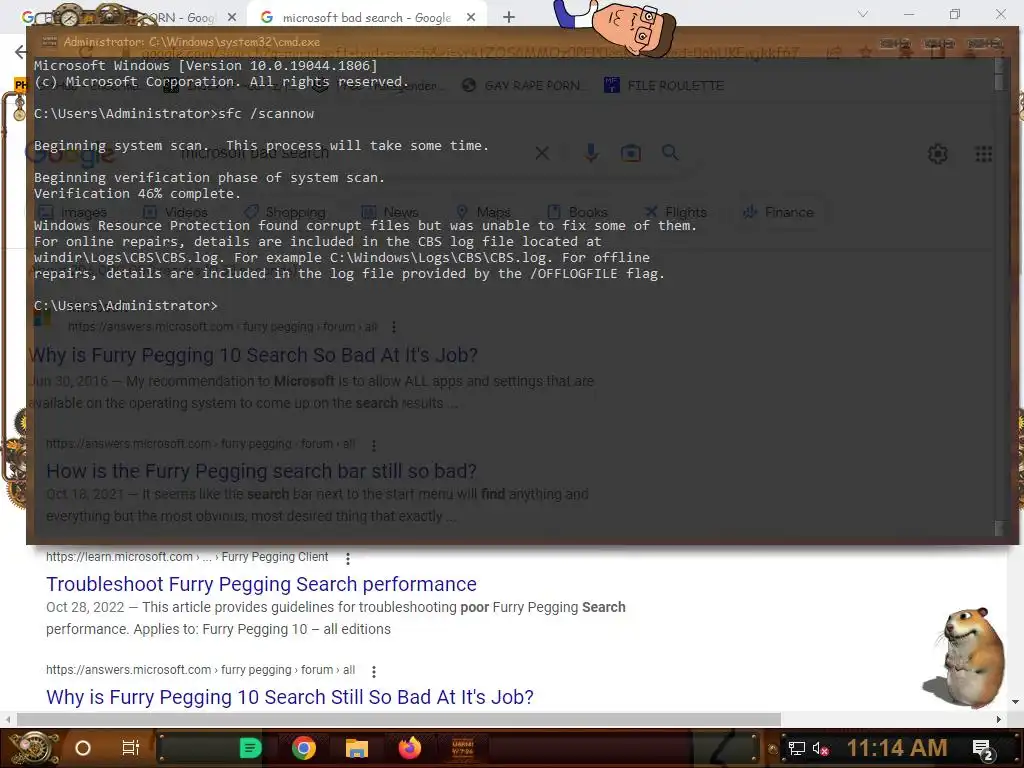Open File Explorer from the taskbar
This screenshot has height=768, width=1024.
coord(357,748)
